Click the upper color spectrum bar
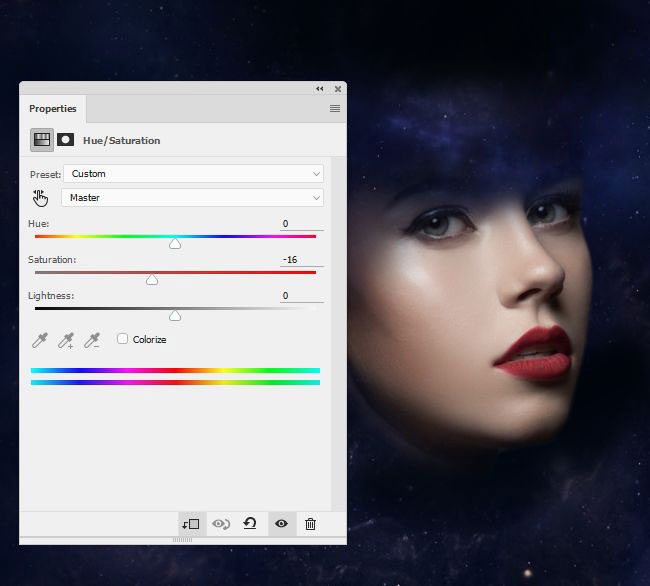Image resolution: width=650 pixels, height=586 pixels. click(175, 370)
